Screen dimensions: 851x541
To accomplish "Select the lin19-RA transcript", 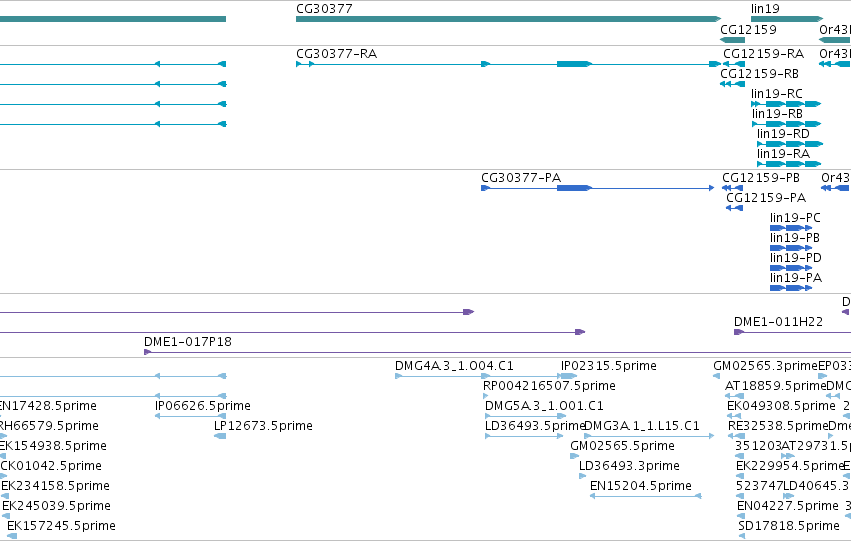I will point(789,164).
